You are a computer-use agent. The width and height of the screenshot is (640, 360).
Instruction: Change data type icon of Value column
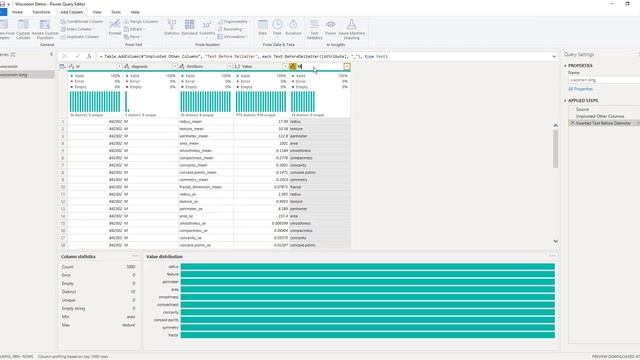[238, 66]
